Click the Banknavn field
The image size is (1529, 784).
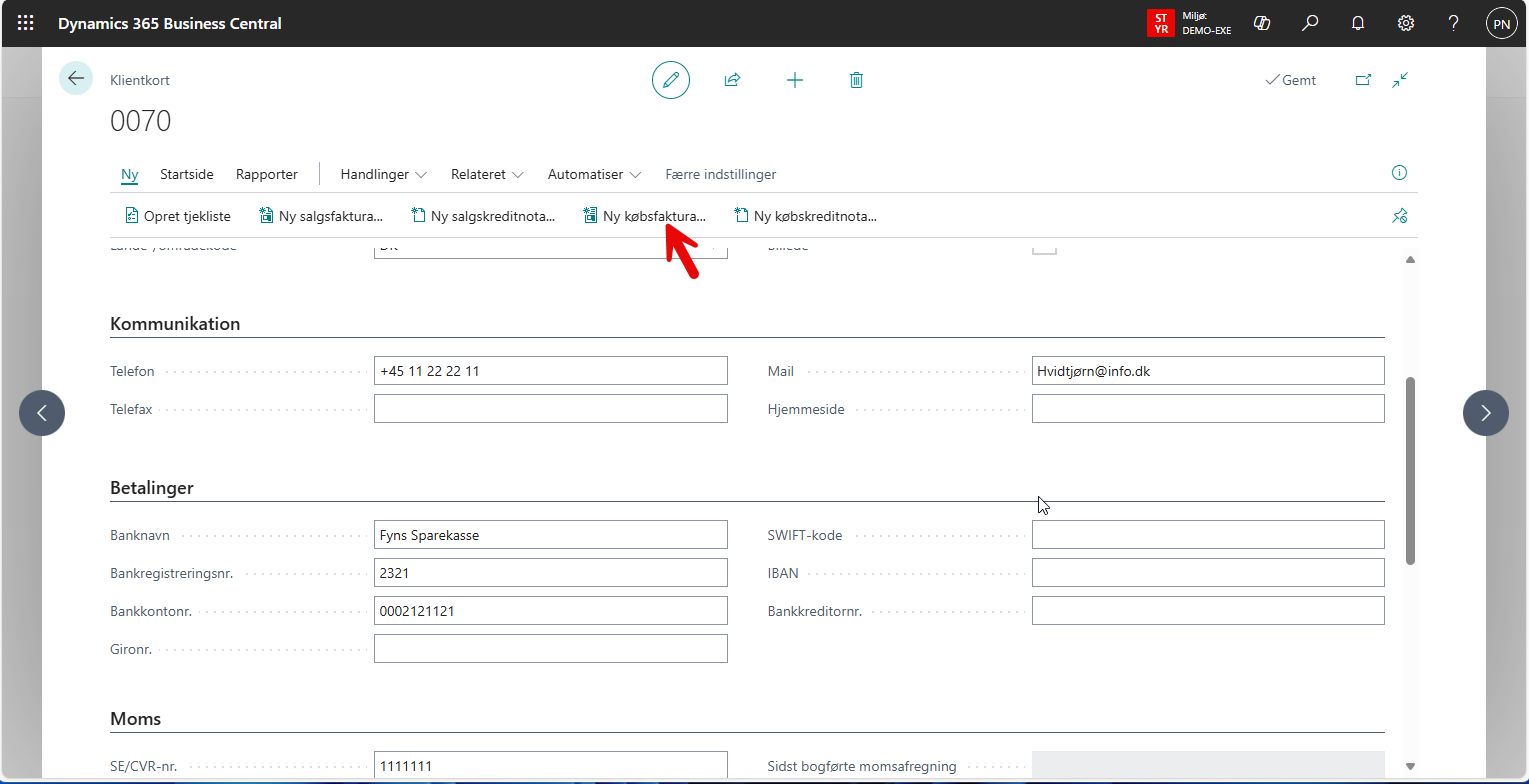(x=551, y=535)
